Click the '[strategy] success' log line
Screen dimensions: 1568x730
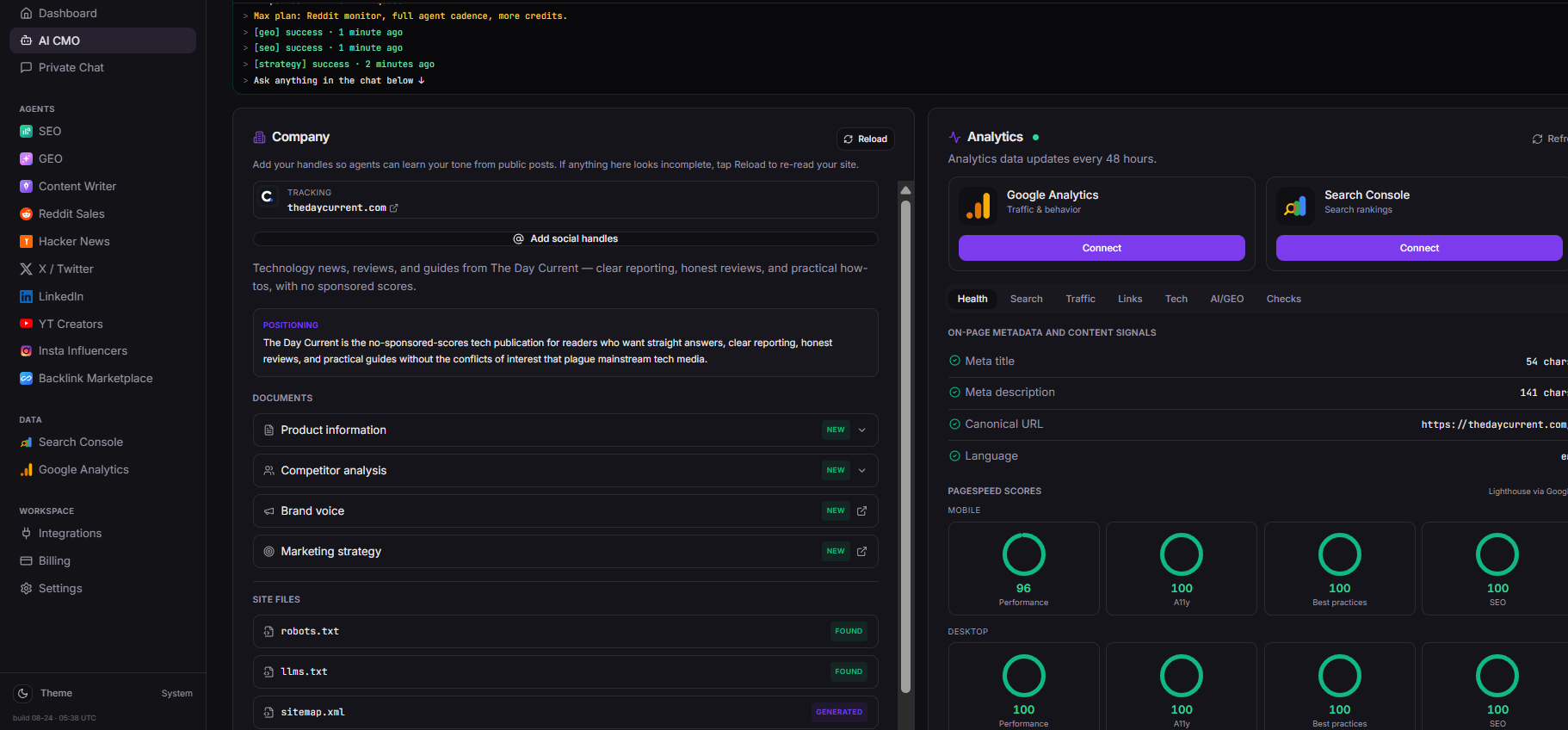[344, 65]
